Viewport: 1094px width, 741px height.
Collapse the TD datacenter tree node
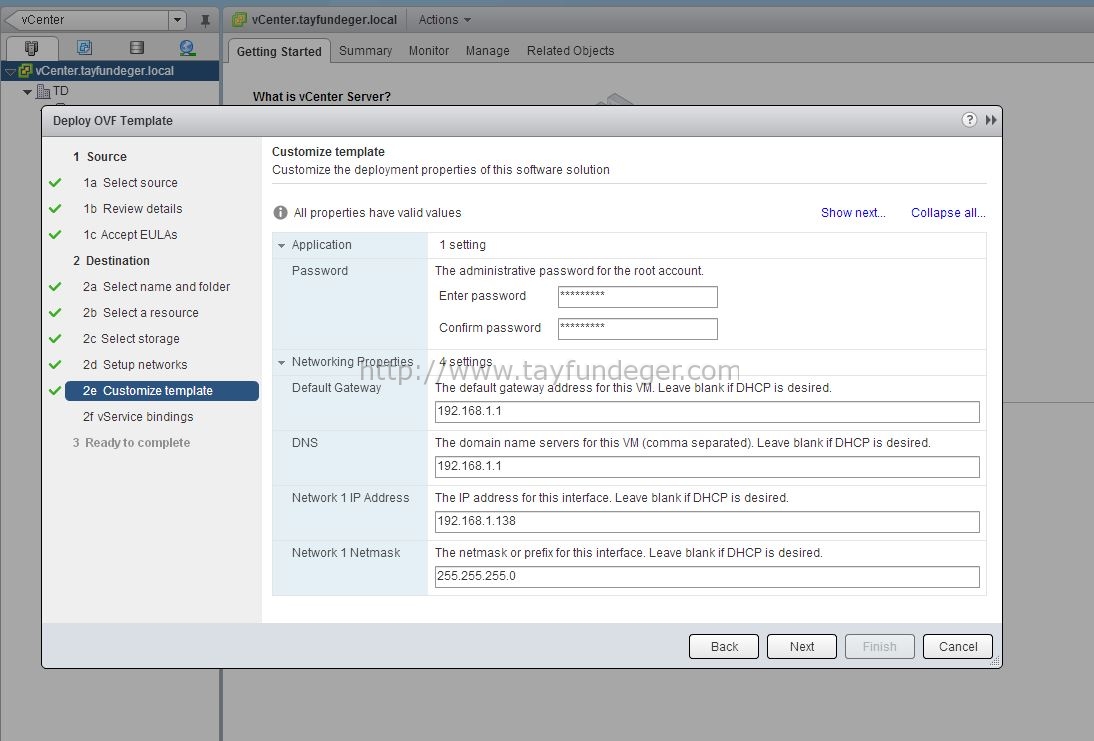click(x=27, y=91)
